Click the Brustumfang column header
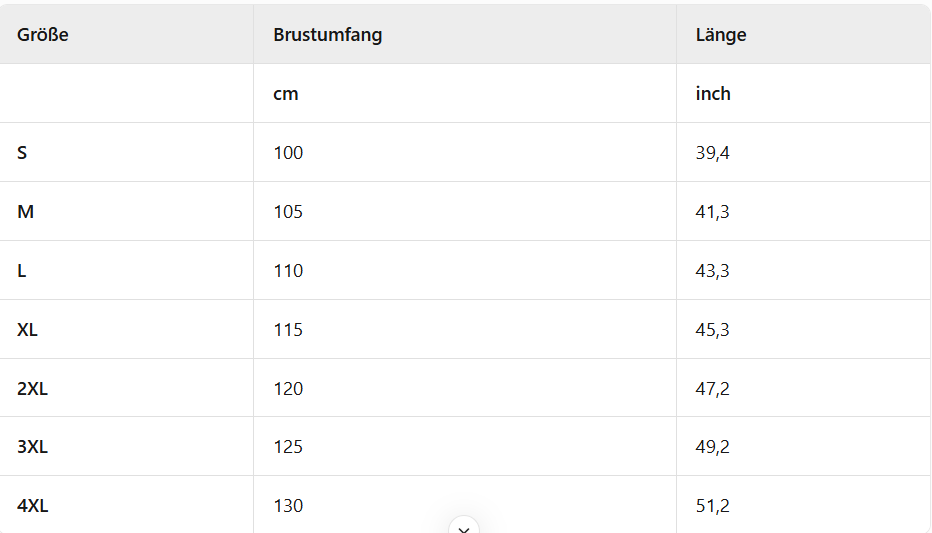This screenshot has width=932, height=533. pos(327,35)
